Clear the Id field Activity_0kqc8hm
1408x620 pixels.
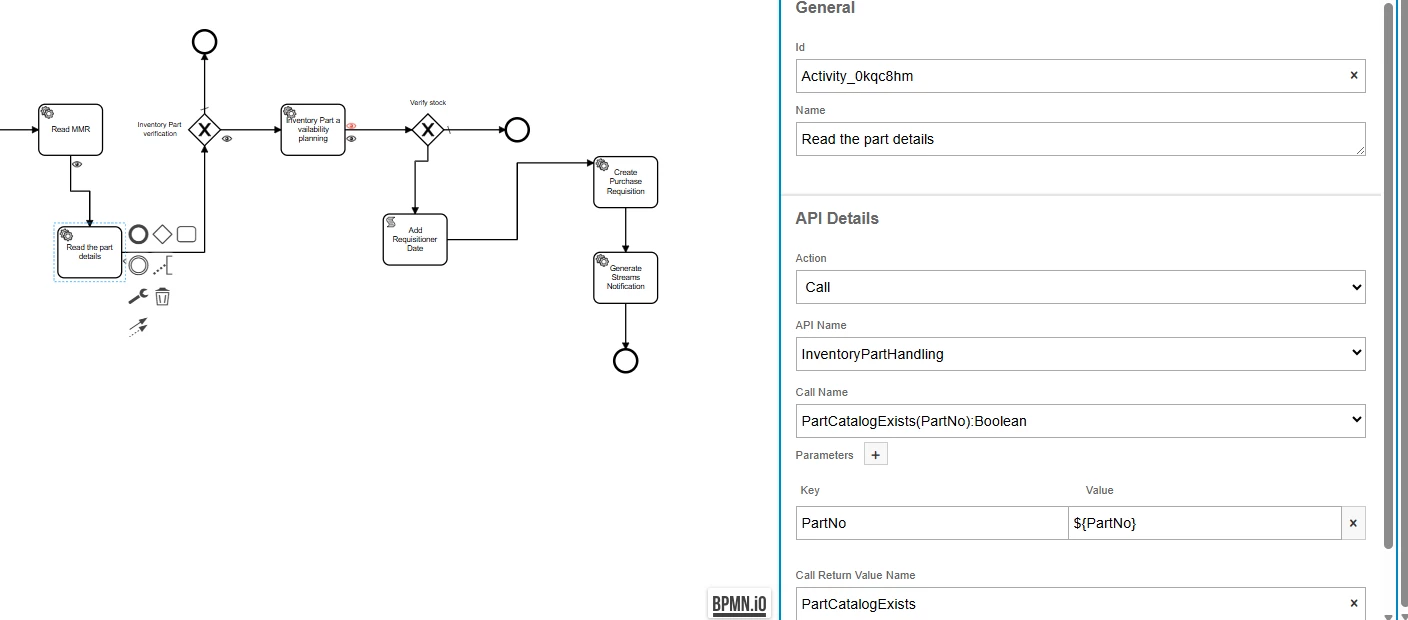1354,75
